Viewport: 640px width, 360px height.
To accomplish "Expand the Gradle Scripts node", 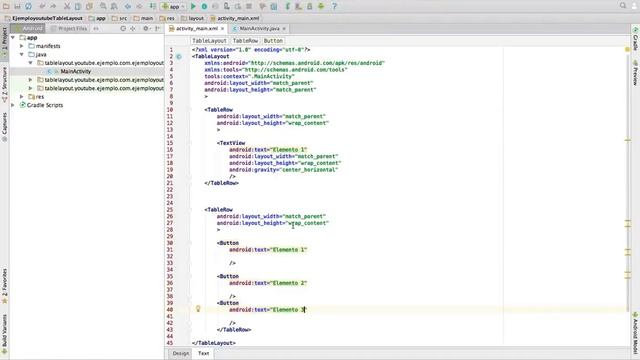I will coord(13,105).
